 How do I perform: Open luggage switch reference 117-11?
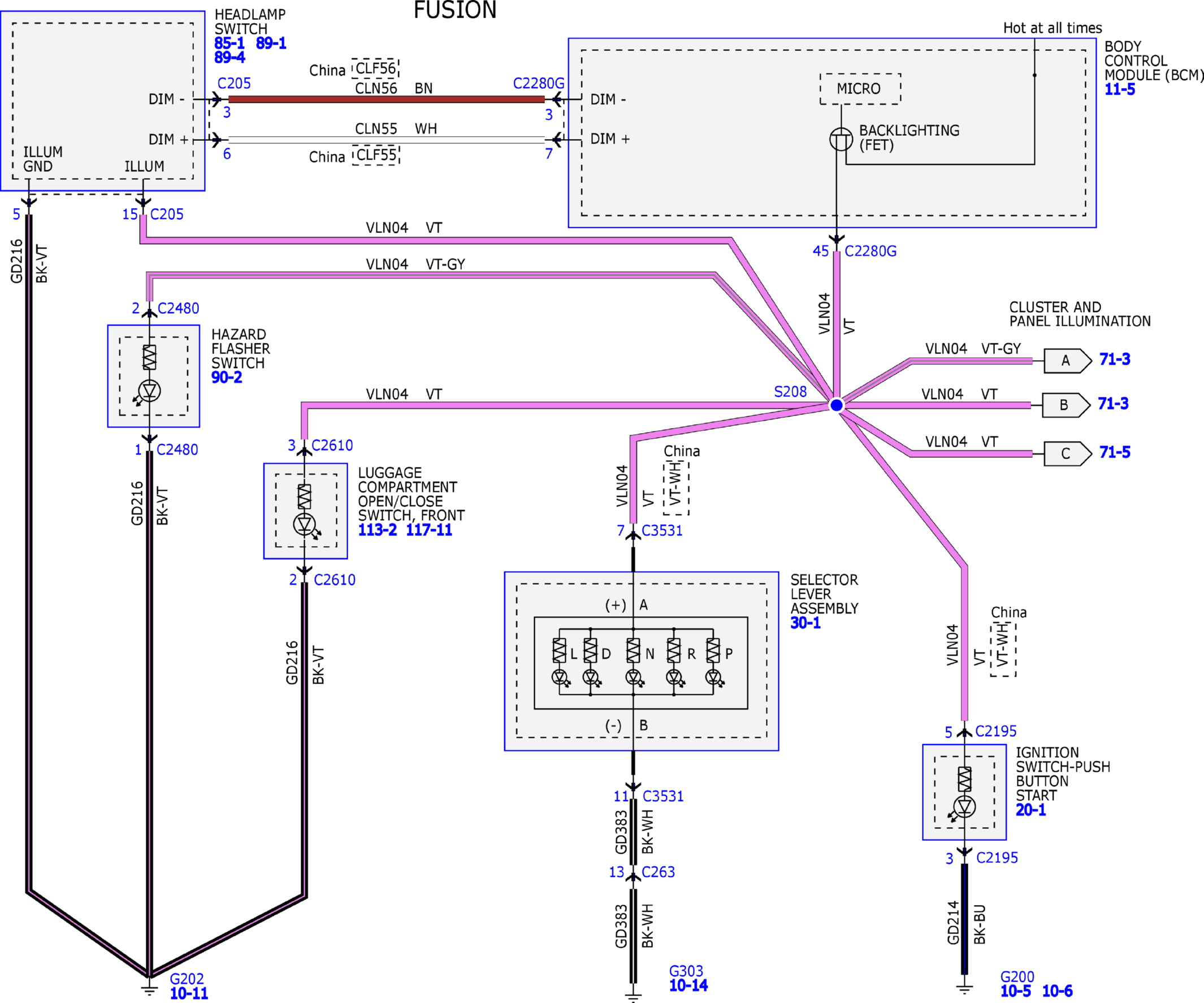tap(429, 530)
